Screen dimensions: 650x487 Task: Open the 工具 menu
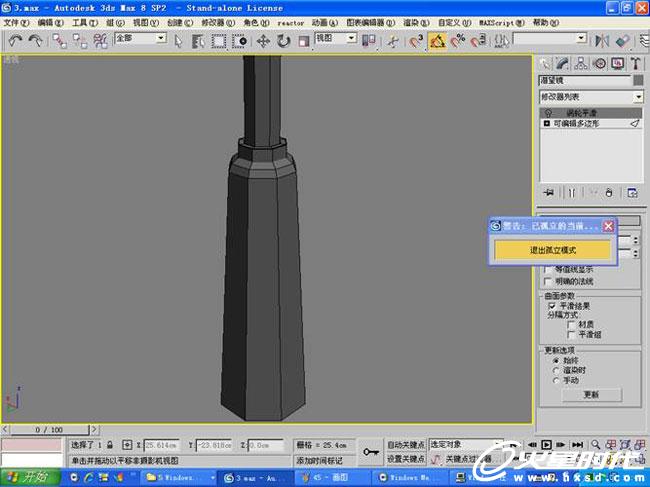(85, 23)
